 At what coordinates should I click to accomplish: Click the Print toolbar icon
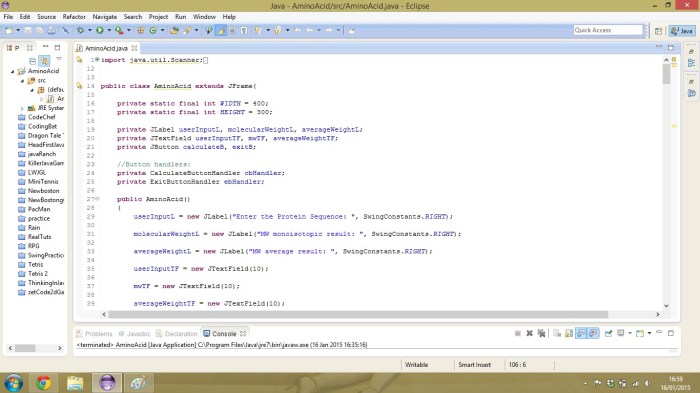tap(52, 30)
